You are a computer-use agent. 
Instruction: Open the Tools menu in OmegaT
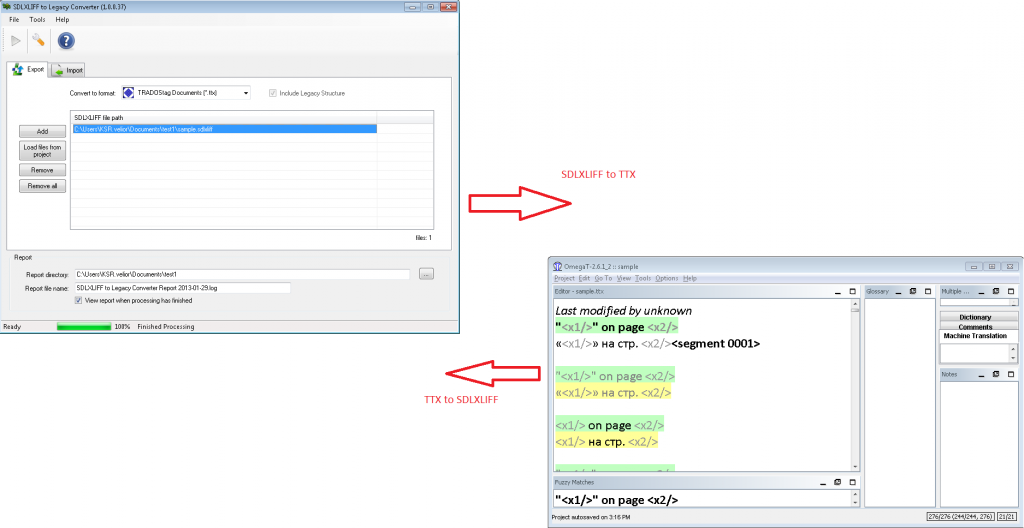(643, 278)
